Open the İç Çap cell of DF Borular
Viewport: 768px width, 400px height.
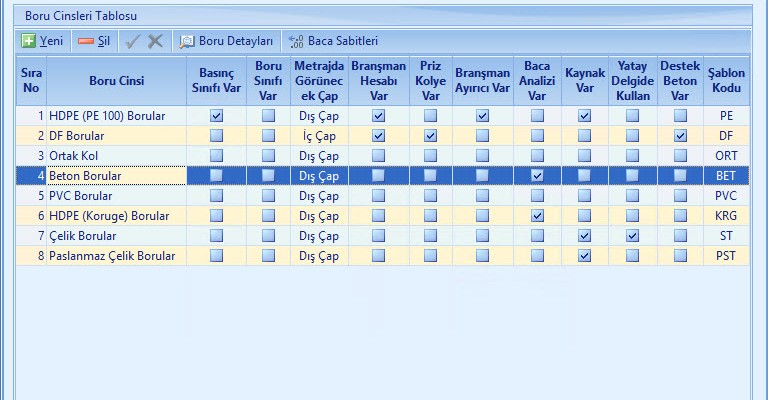coord(319,136)
